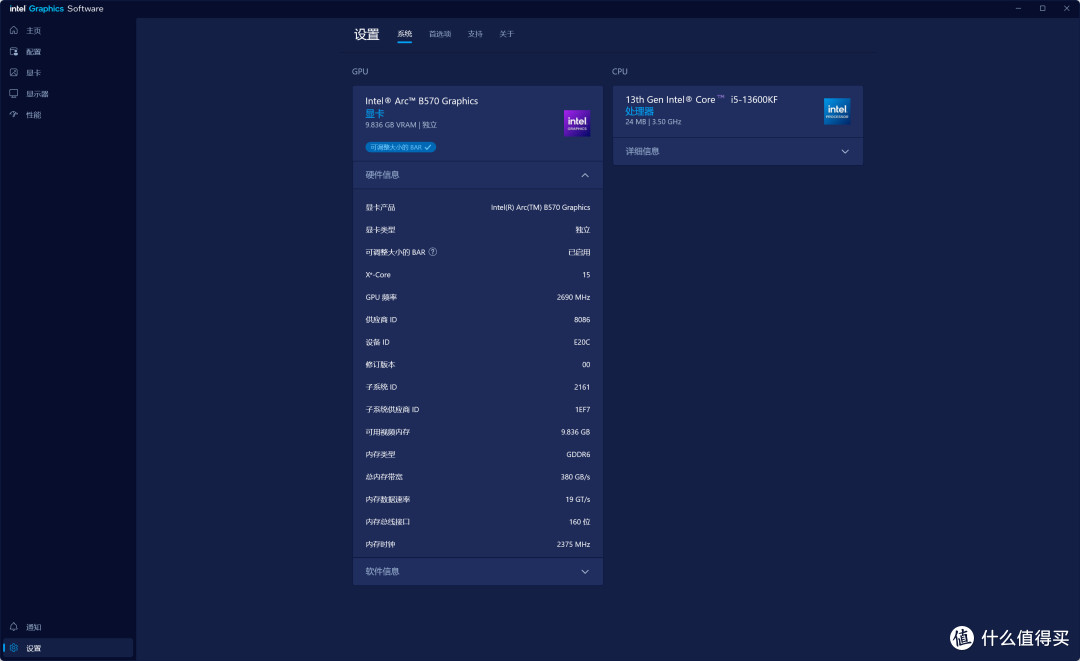Viewport: 1080px width, 661px height.
Task: Select the settings (设置) gear icon
Action: tap(14, 648)
